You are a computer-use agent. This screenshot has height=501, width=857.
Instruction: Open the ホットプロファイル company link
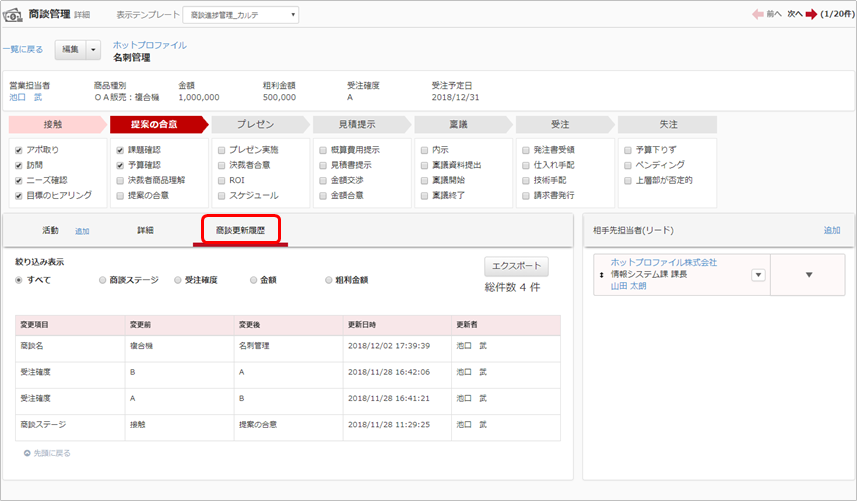point(150,45)
